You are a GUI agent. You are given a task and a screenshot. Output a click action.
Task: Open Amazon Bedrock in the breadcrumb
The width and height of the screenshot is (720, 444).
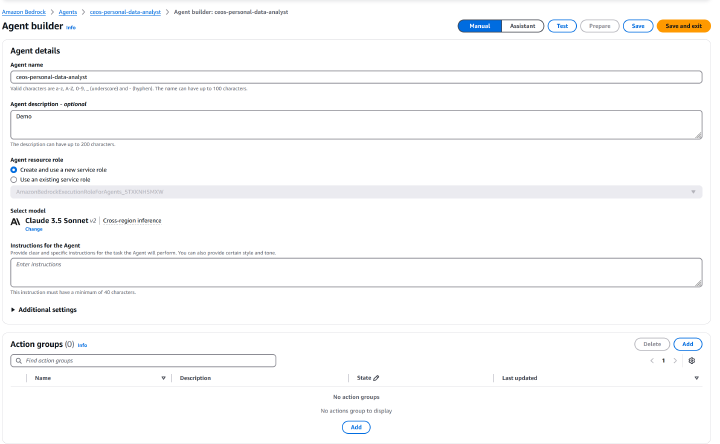pyautogui.click(x=25, y=11)
